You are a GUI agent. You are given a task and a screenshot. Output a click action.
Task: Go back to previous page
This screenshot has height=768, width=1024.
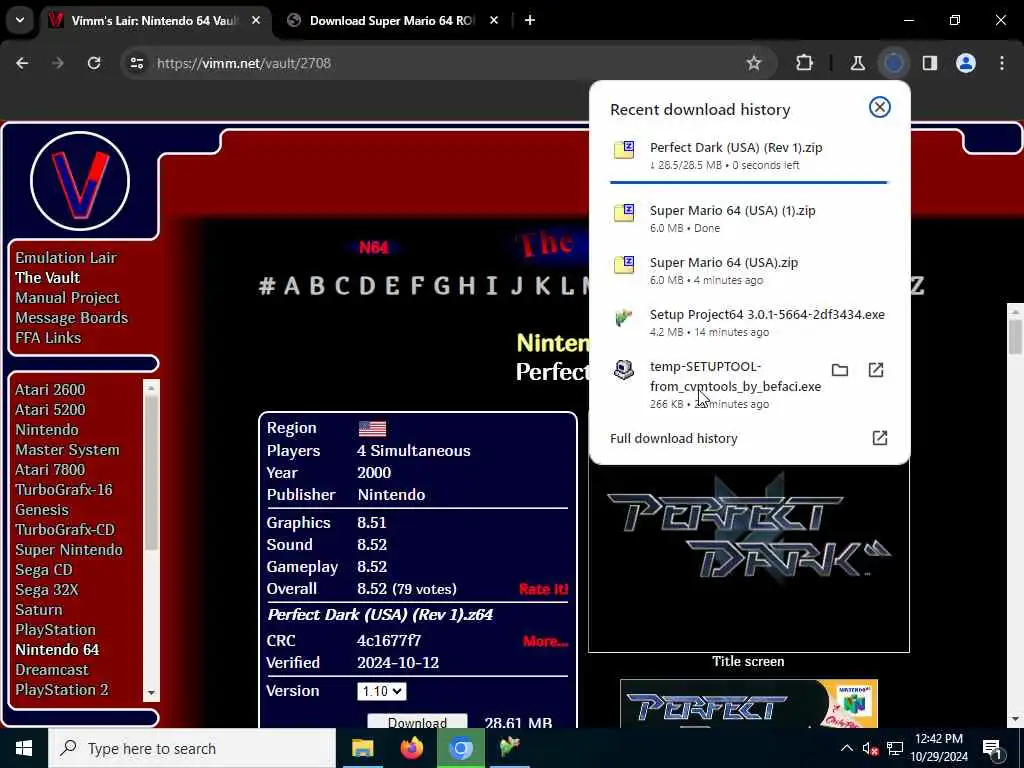(22, 63)
